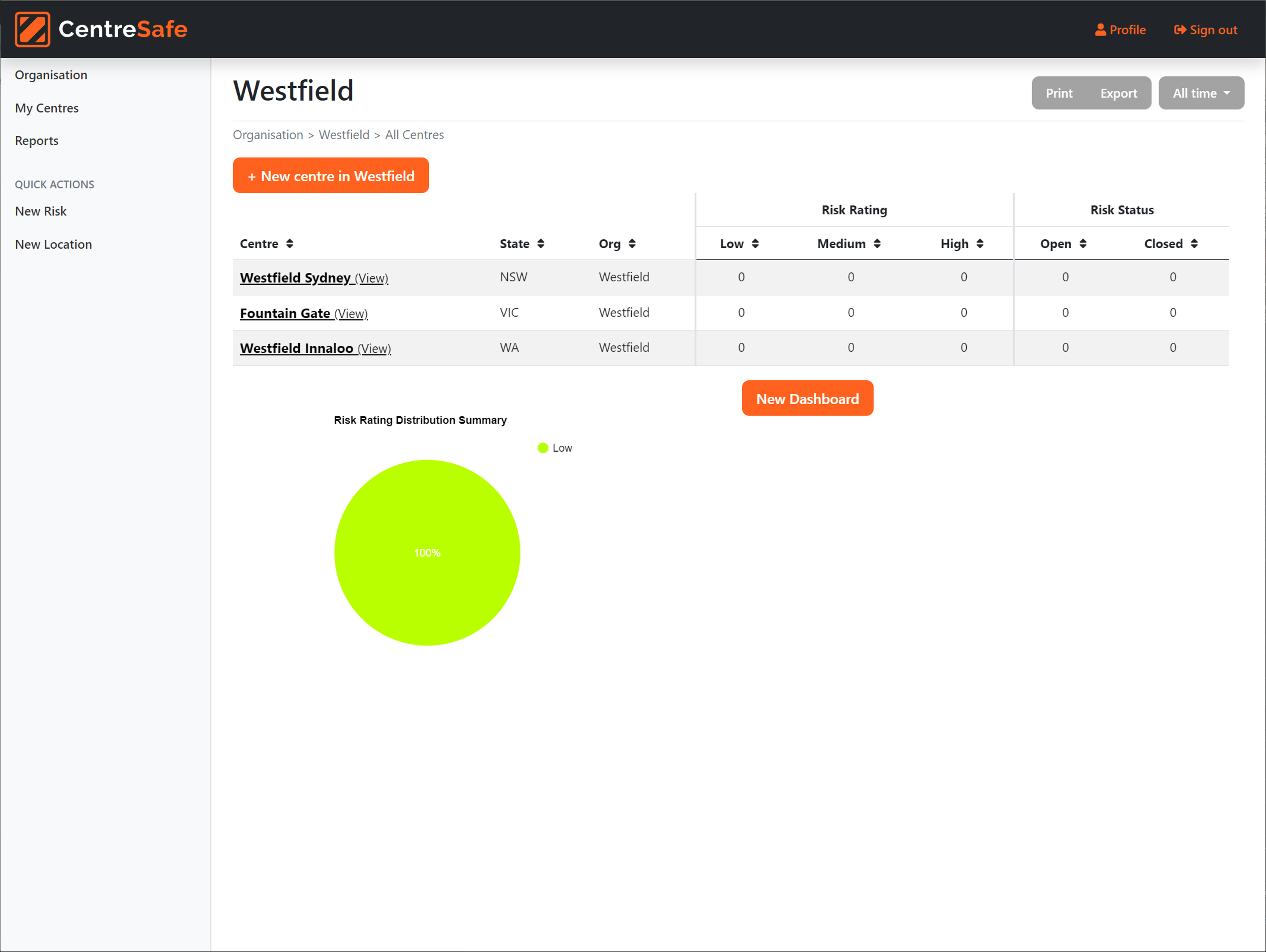Add a new centre in Westfield

tap(331, 176)
